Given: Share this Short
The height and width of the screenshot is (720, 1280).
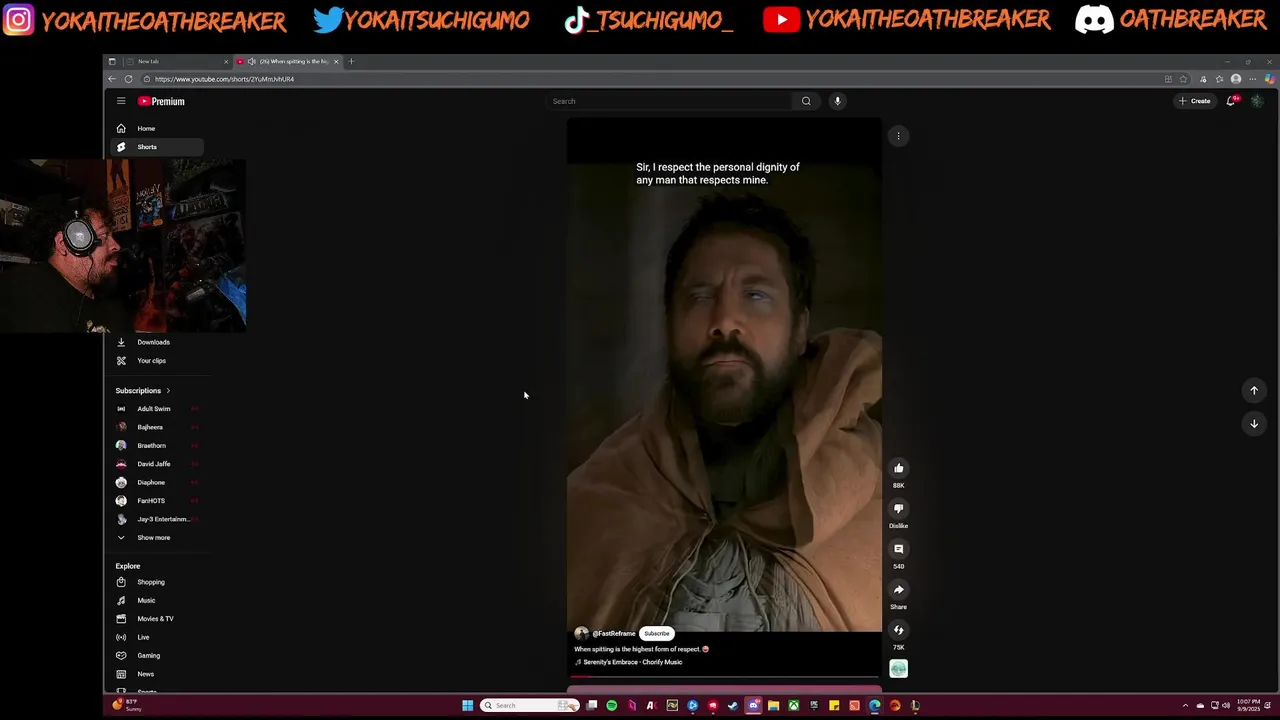Looking at the screenshot, I should pos(898,590).
